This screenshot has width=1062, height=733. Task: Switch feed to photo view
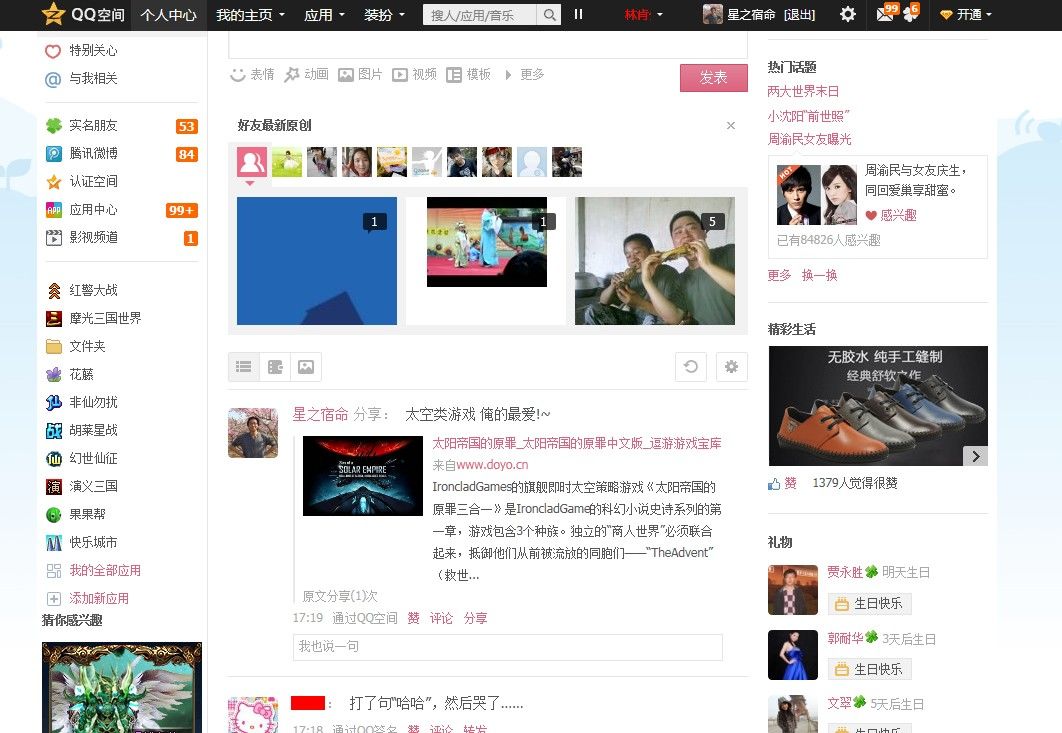tap(306, 367)
